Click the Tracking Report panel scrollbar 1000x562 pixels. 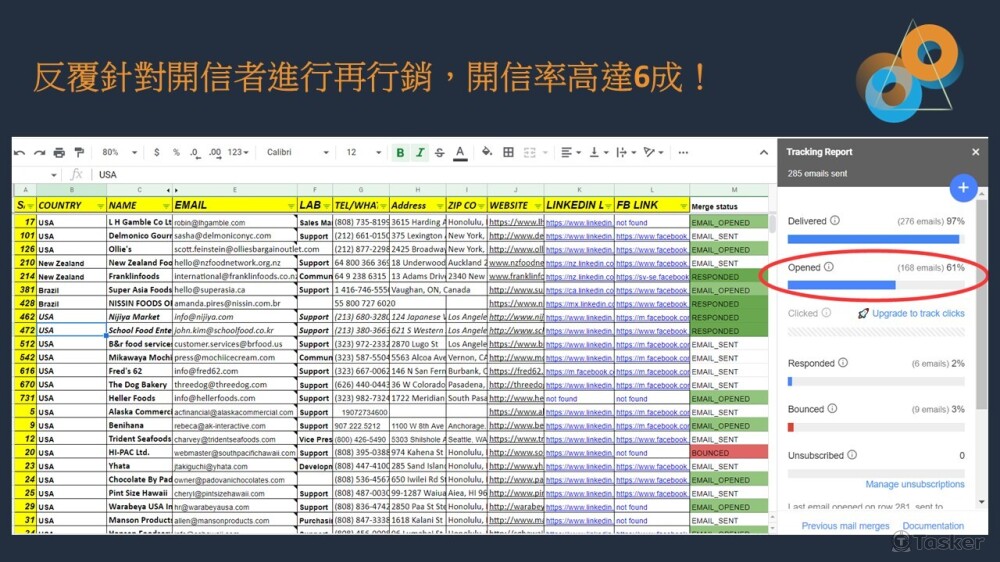982,306
